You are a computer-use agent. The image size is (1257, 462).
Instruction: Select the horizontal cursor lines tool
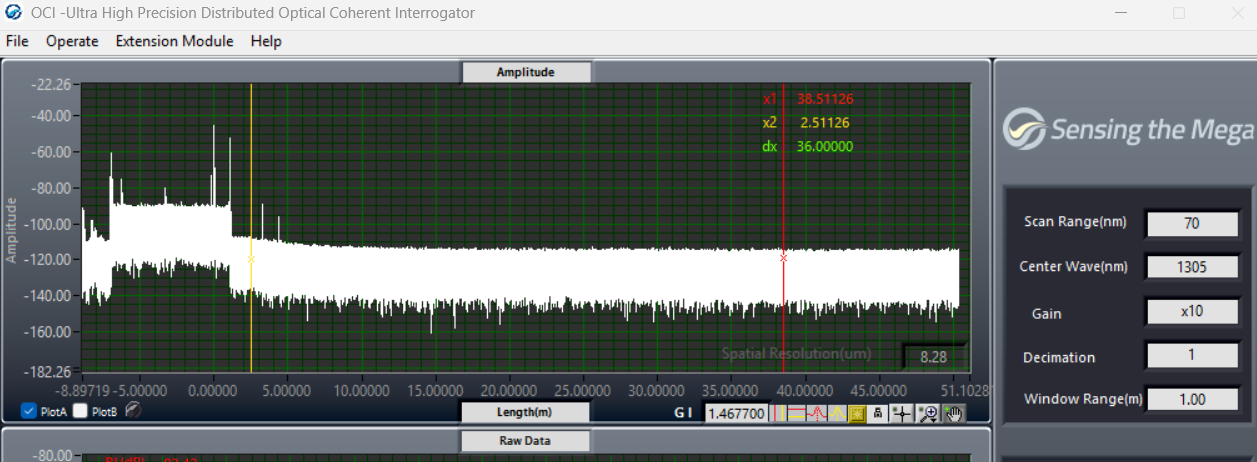tap(799, 413)
